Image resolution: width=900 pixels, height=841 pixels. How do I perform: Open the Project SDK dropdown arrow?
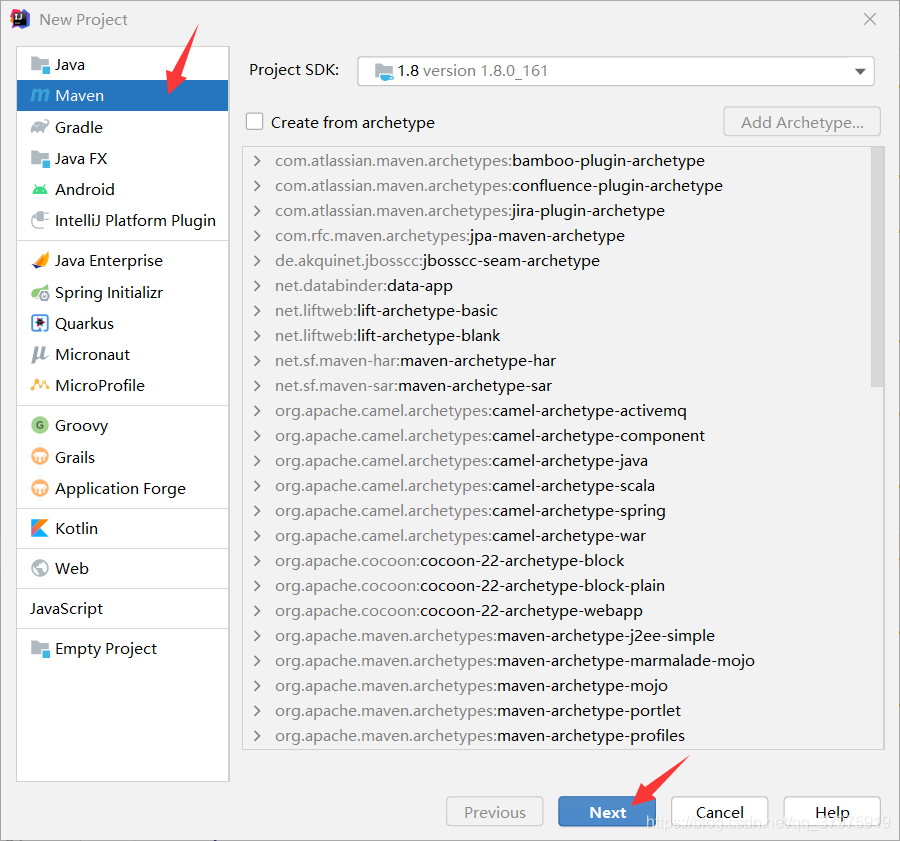(x=860, y=71)
